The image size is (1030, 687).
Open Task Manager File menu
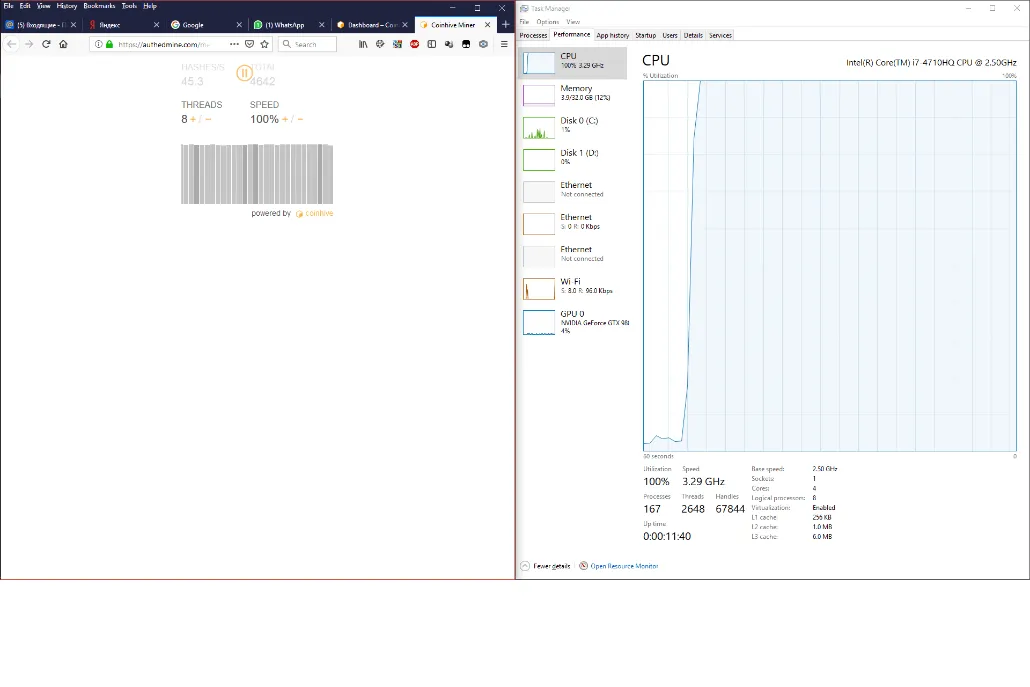(x=524, y=22)
